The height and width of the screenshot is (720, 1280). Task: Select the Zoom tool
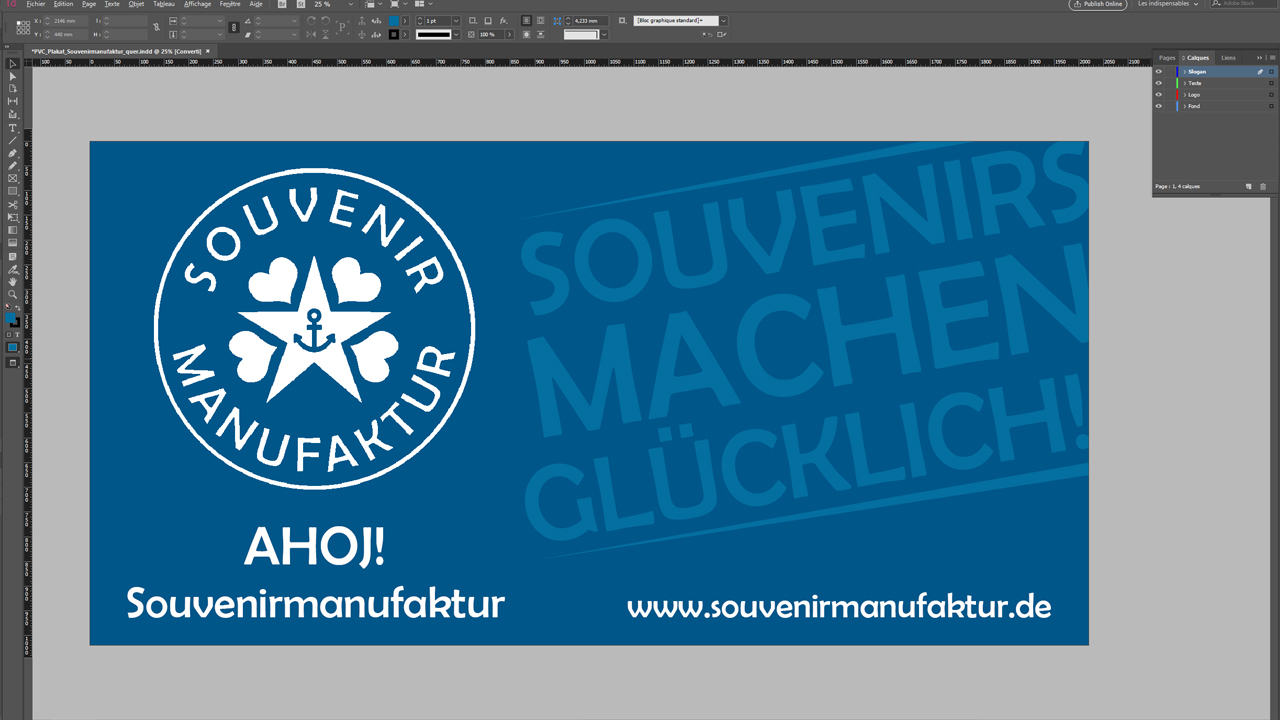pos(13,294)
